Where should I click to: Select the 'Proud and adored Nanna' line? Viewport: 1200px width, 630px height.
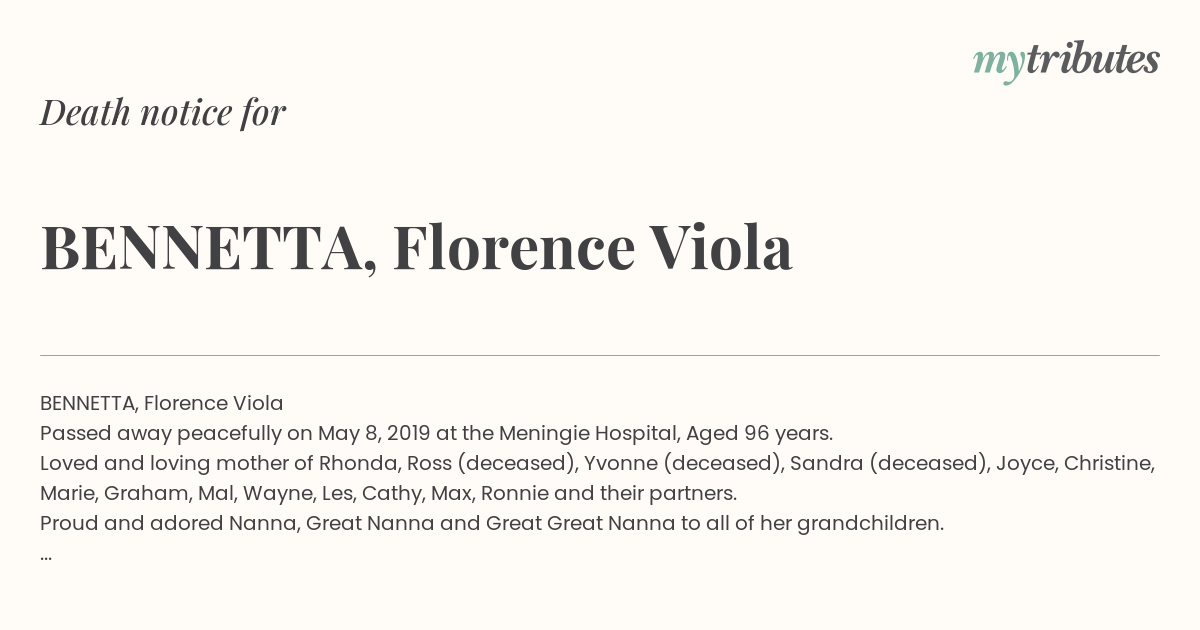[x=492, y=523]
